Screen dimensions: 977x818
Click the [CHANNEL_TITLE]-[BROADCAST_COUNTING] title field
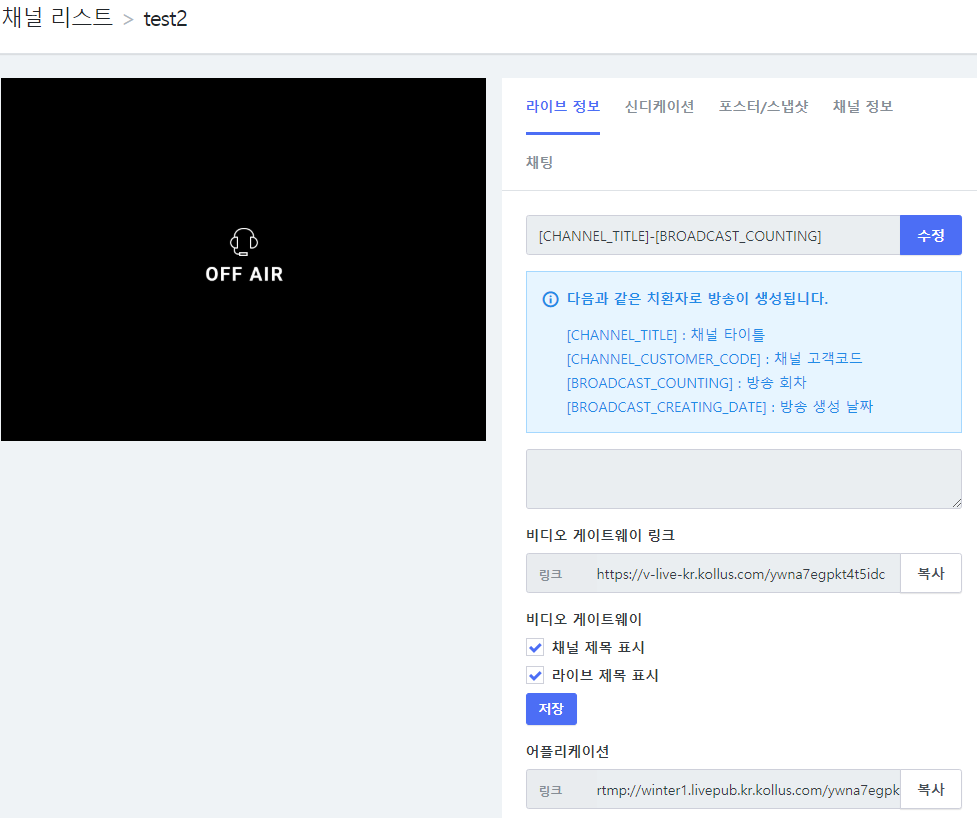tap(712, 235)
